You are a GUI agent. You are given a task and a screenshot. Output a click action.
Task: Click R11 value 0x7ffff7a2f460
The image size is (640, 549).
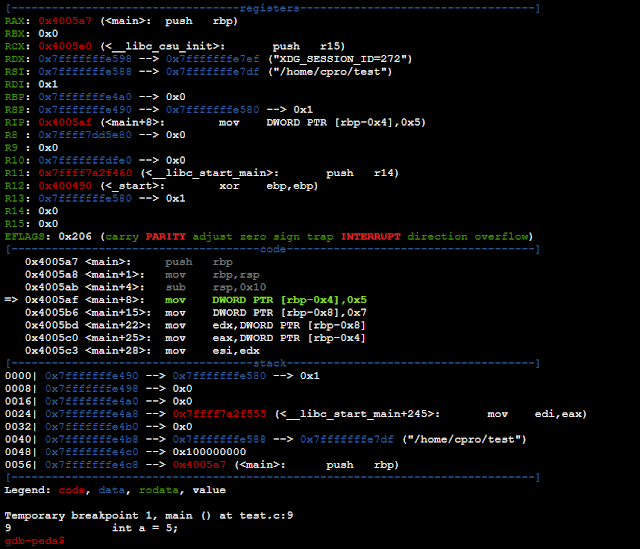[85, 173]
